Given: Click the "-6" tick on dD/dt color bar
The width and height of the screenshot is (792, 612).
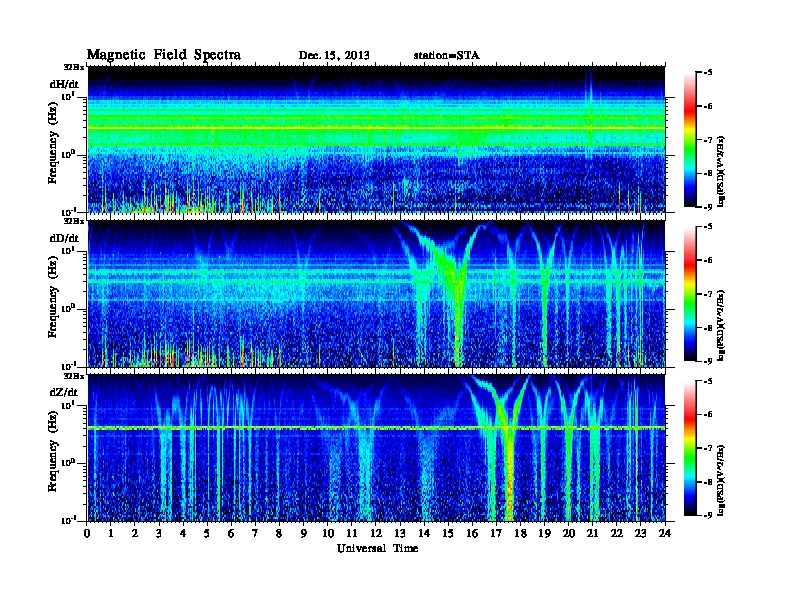Looking at the screenshot, I should tap(707, 261).
